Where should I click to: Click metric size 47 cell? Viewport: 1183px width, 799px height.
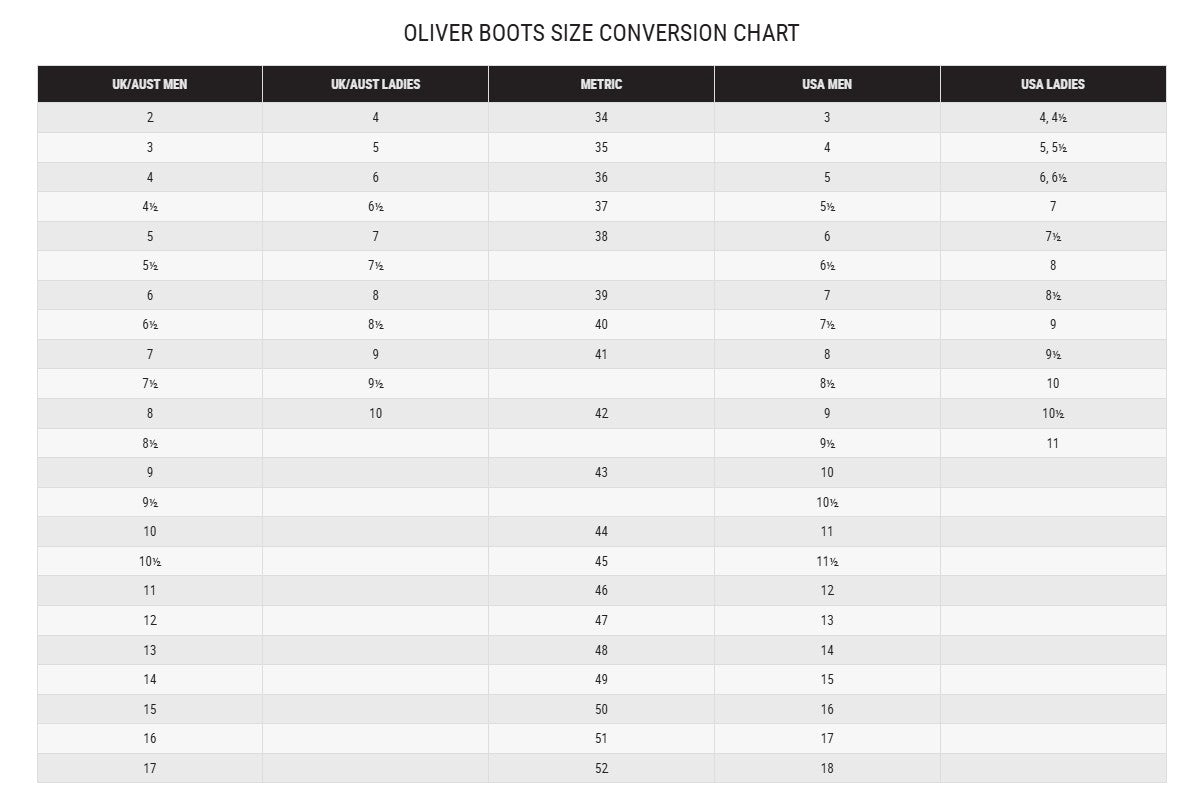[601, 620]
